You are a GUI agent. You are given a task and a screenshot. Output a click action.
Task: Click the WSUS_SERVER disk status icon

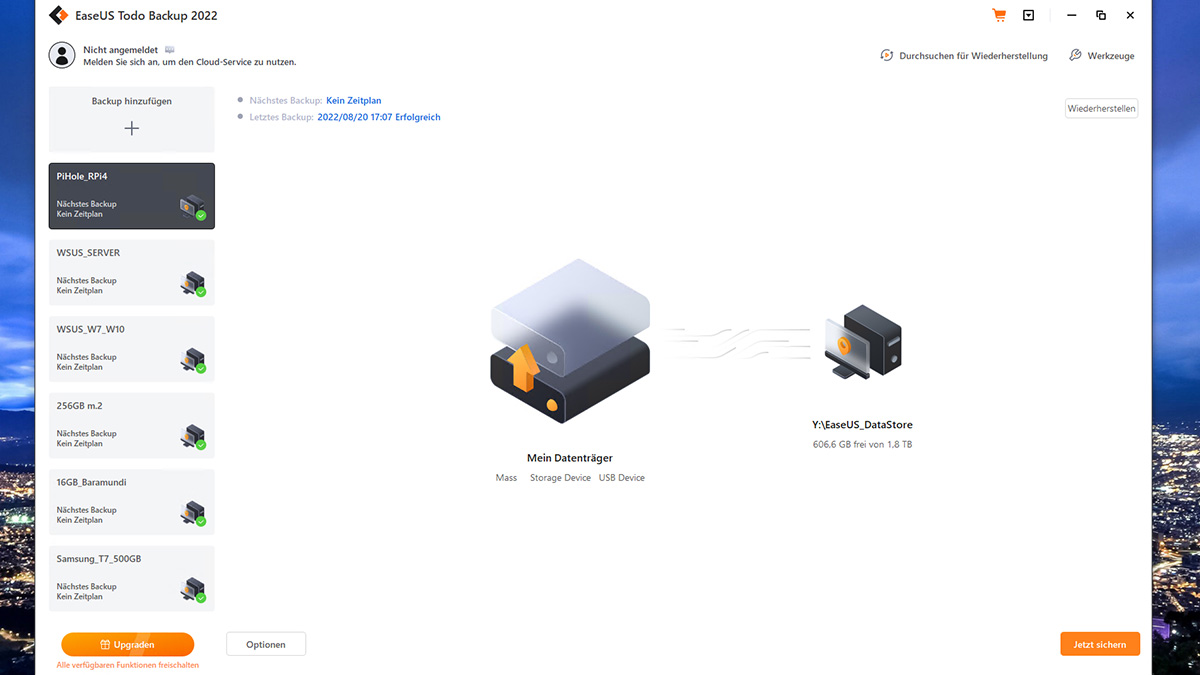click(193, 284)
